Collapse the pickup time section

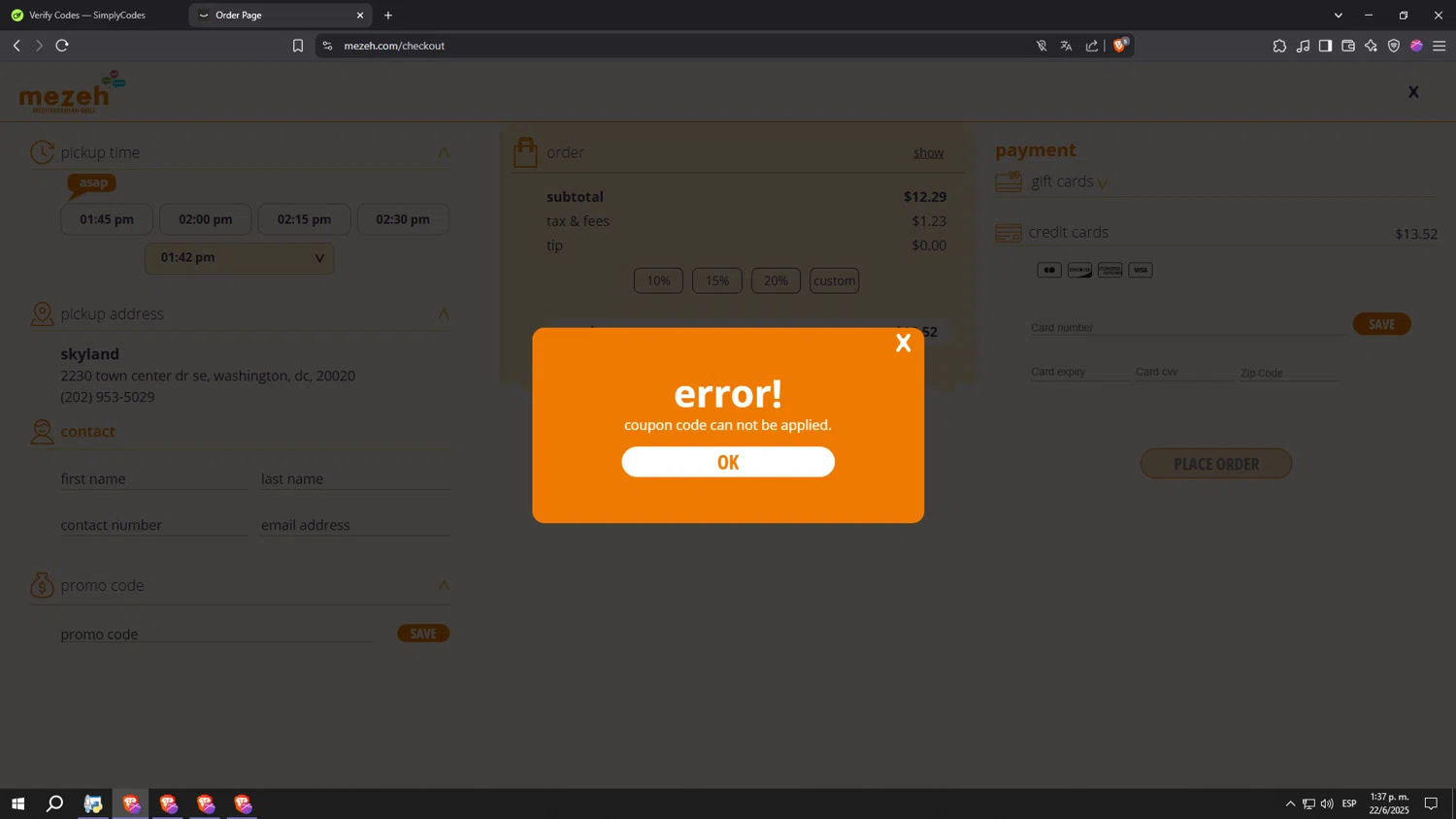point(444,152)
